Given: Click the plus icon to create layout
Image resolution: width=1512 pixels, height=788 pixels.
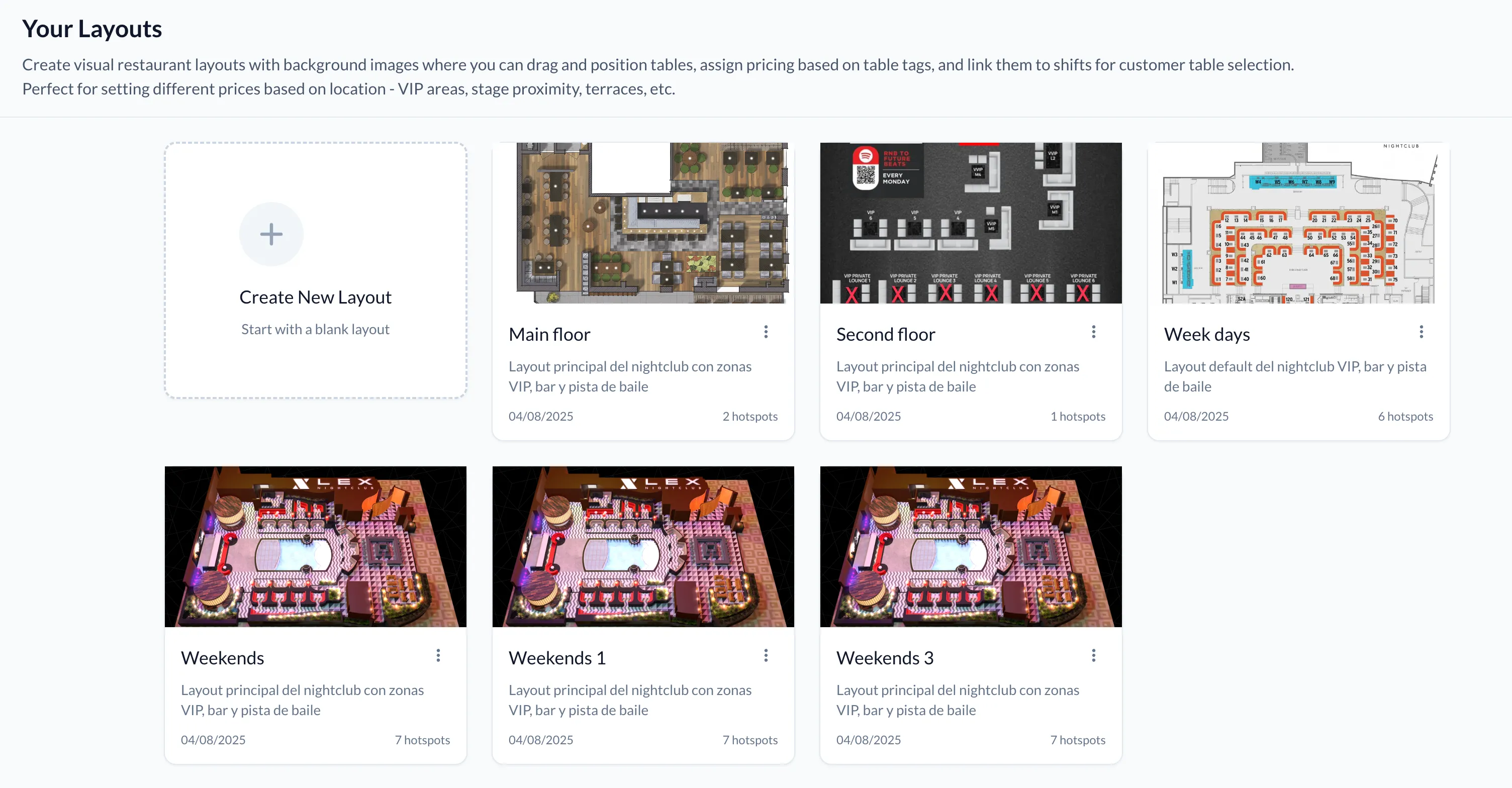Looking at the screenshot, I should [271, 234].
